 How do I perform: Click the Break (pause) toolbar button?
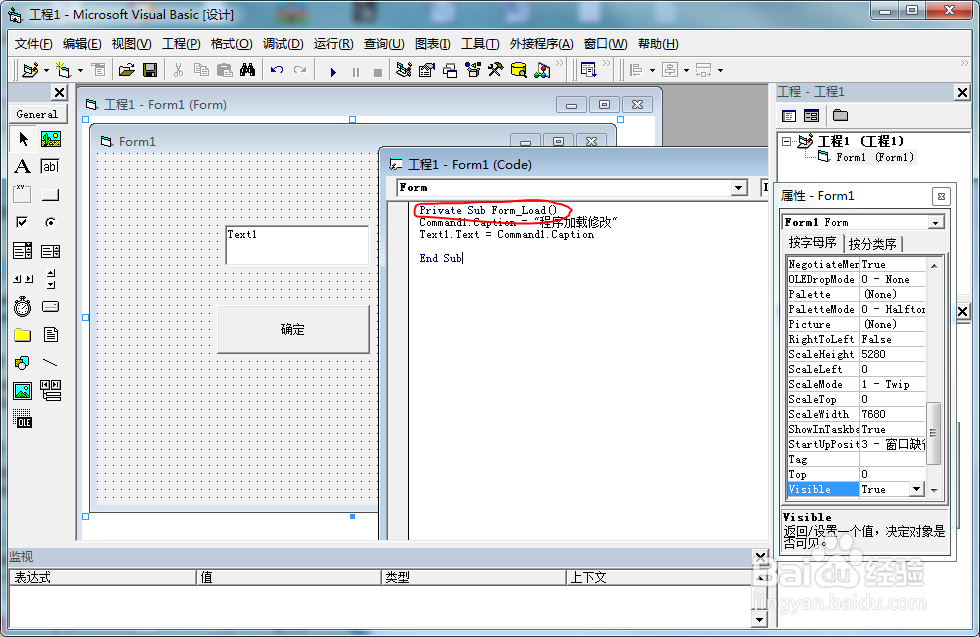(356, 72)
